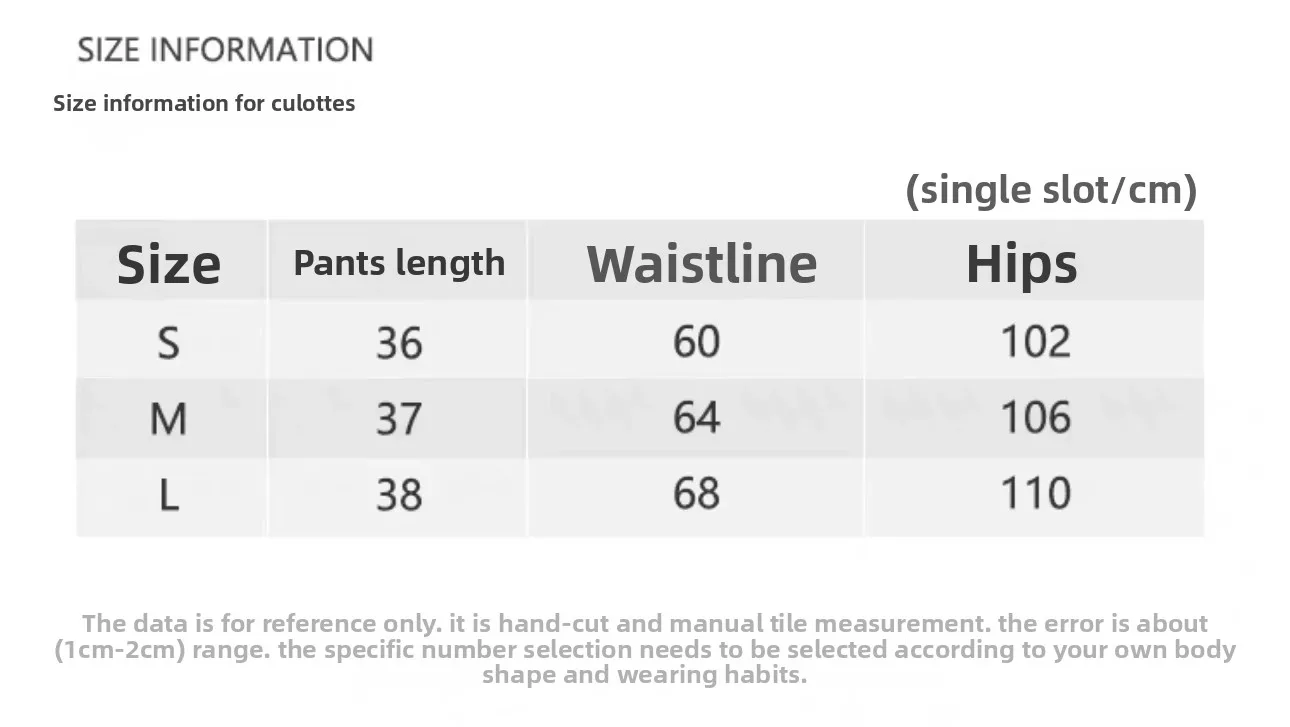The width and height of the screenshot is (1290, 727).
Task: Click hips value 110
Action: 1036,492
